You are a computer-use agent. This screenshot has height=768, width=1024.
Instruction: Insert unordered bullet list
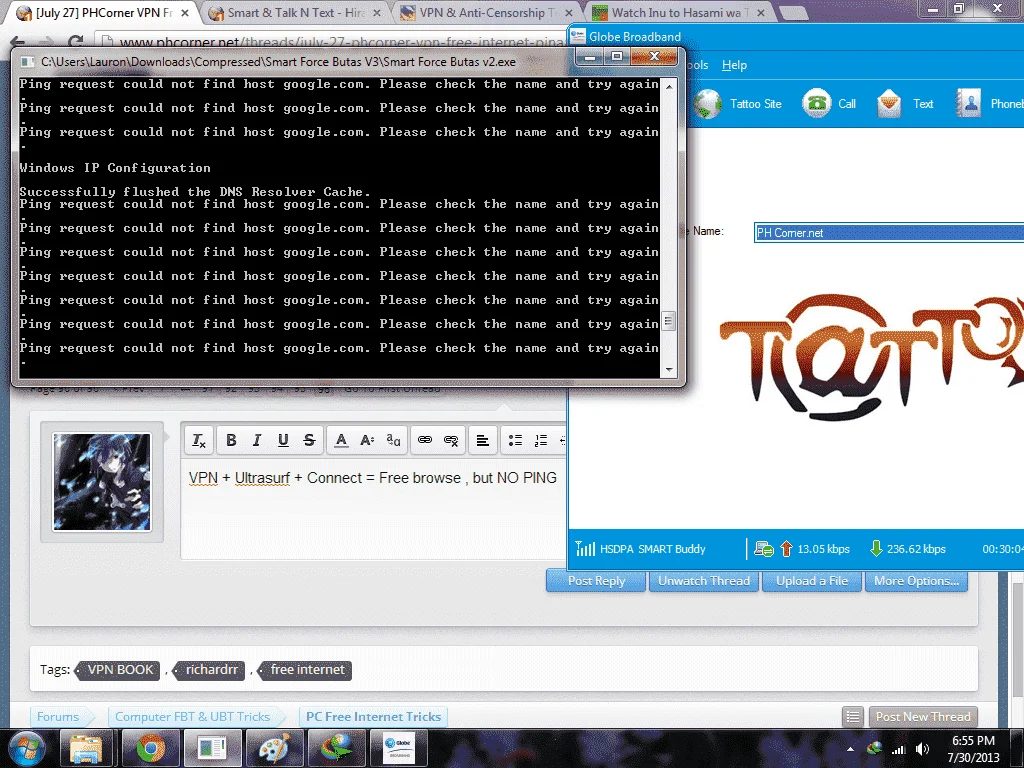point(515,440)
